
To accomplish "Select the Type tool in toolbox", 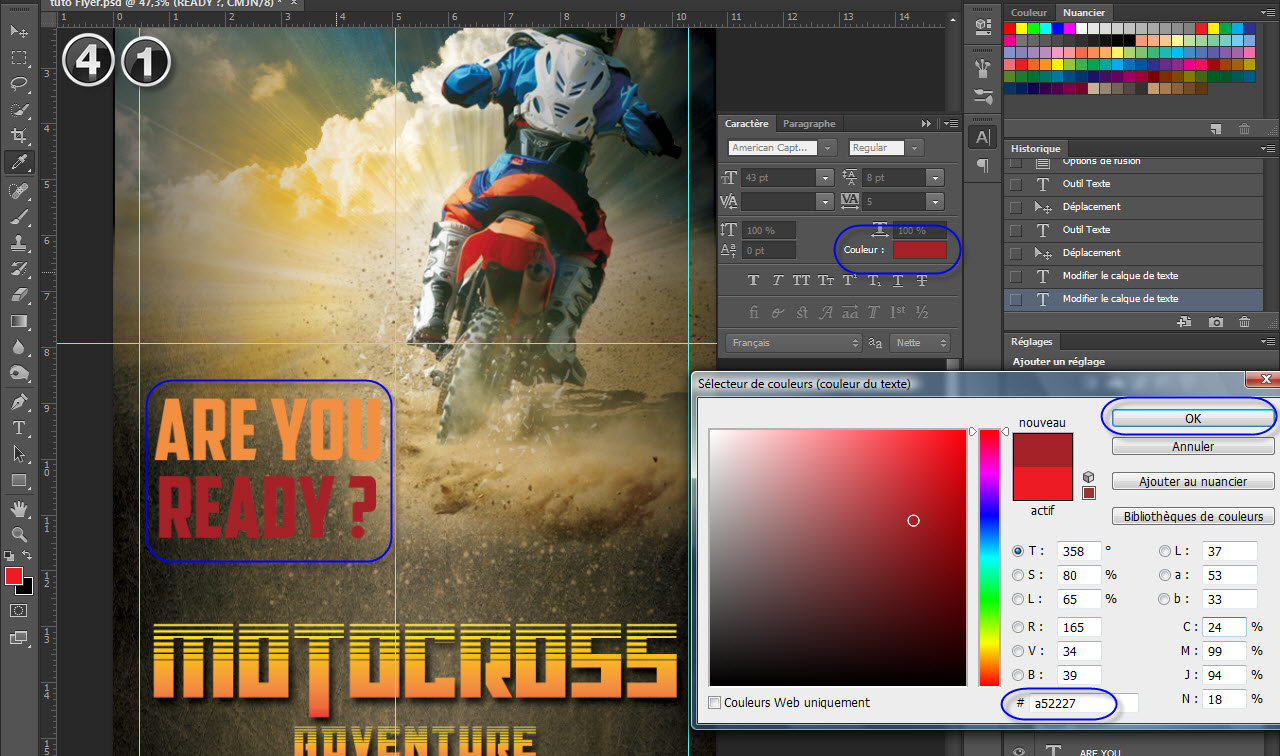I will point(19,427).
